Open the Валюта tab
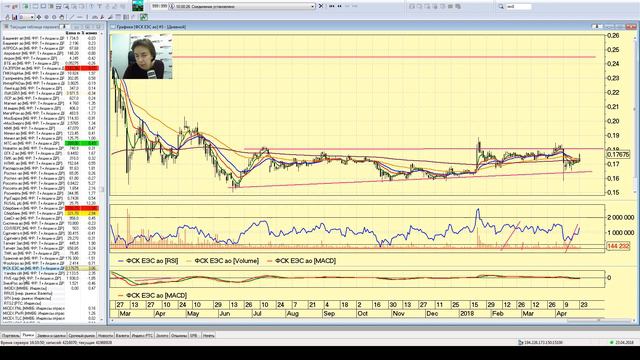 (122, 336)
